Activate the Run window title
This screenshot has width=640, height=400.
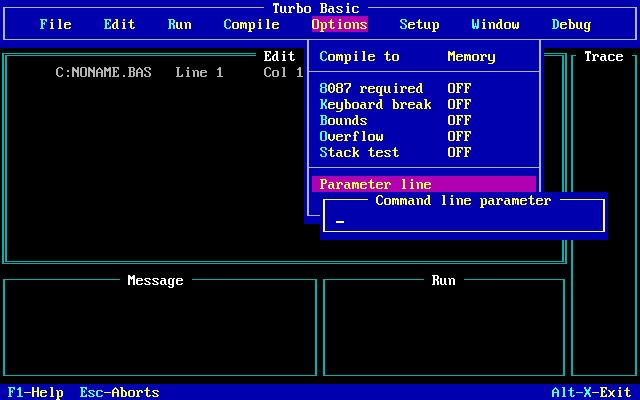coord(444,280)
